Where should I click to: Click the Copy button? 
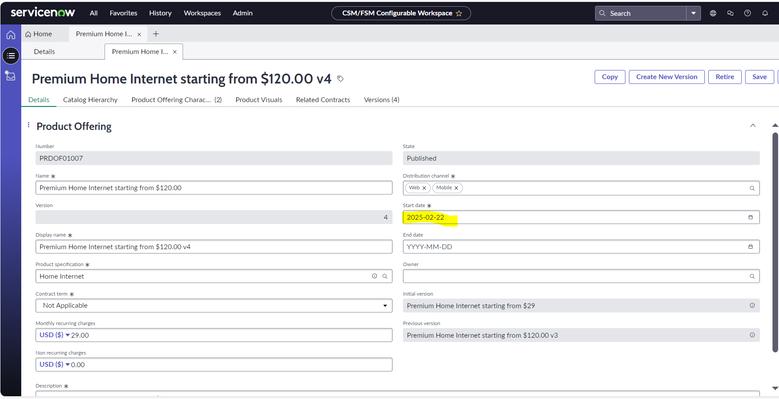610,77
